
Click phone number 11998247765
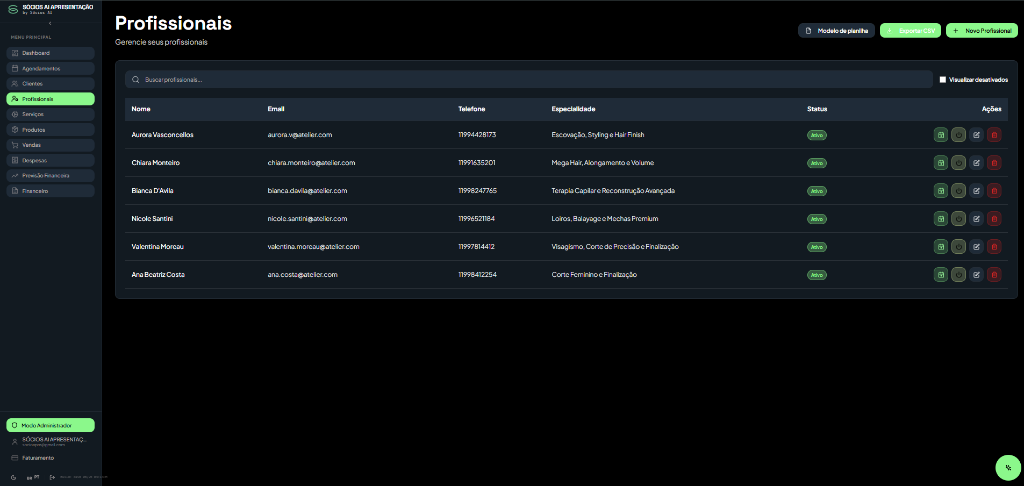click(477, 191)
